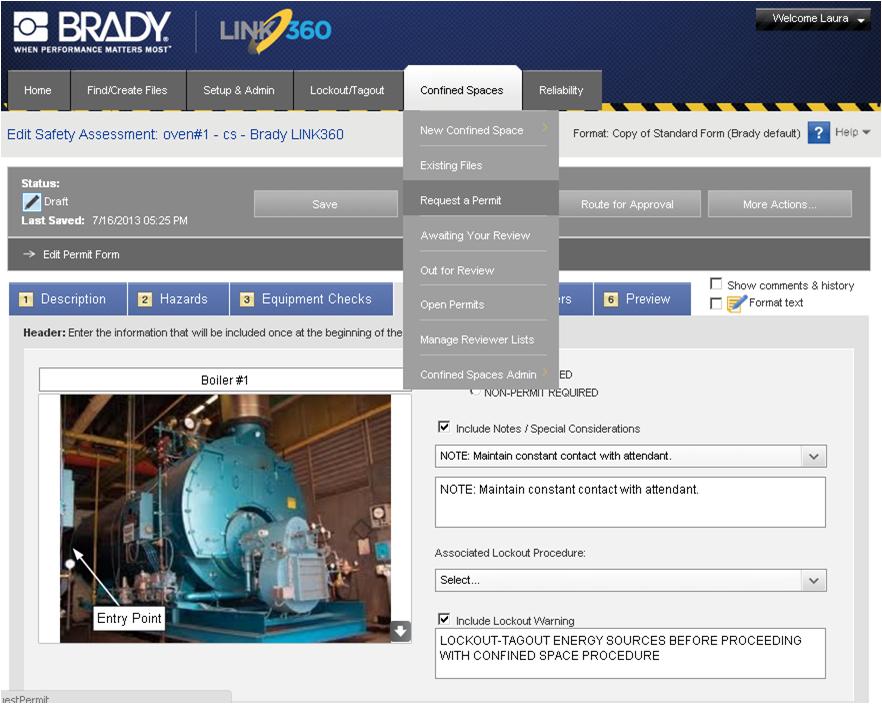The width and height of the screenshot is (882, 704).
Task: Click the Route for Approval button
Action: (627, 204)
